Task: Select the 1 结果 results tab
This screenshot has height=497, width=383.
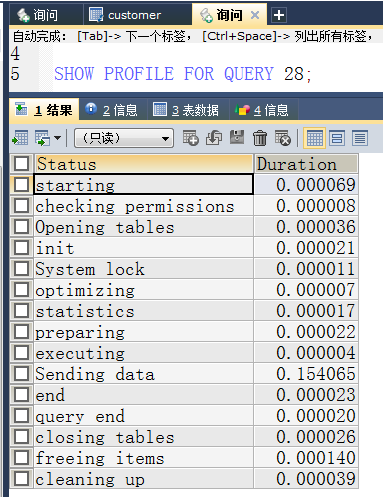Action: 45,110
